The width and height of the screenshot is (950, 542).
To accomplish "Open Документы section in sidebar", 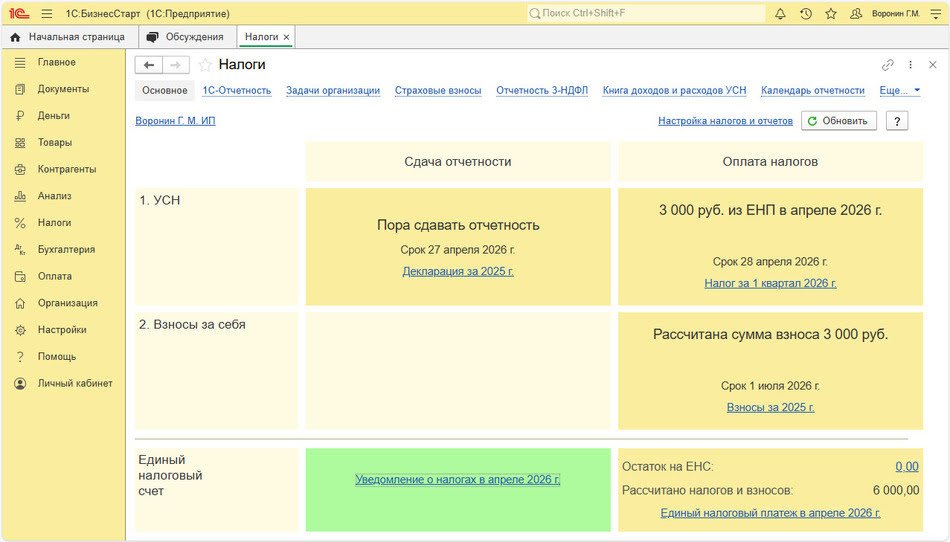I will click(63, 88).
